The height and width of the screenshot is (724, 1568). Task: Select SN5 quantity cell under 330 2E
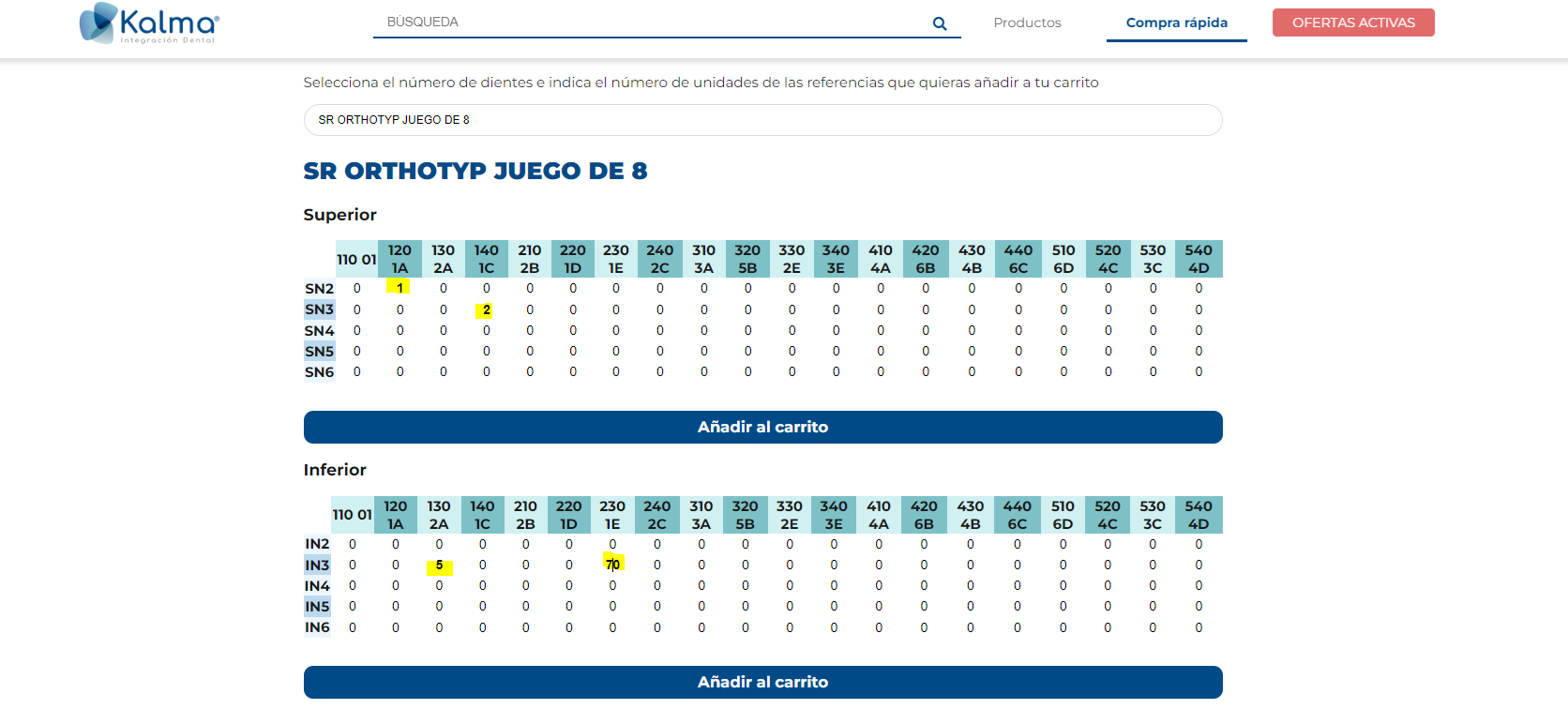[792, 351]
